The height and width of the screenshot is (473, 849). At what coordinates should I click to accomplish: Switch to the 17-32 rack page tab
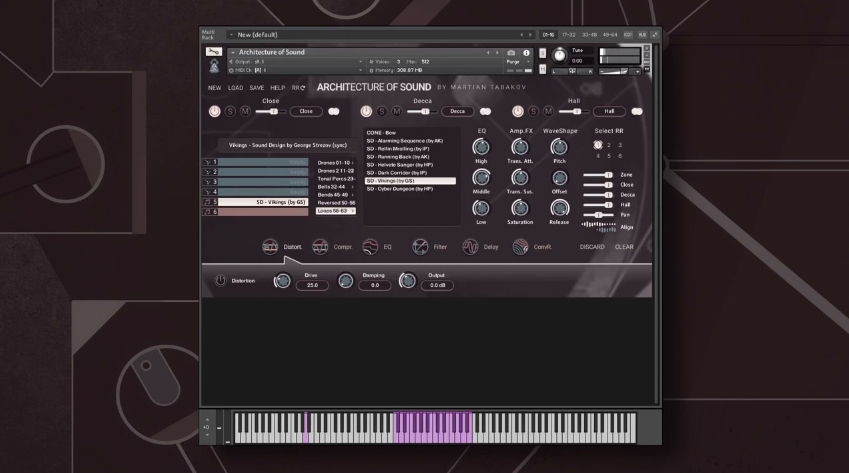coord(569,35)
